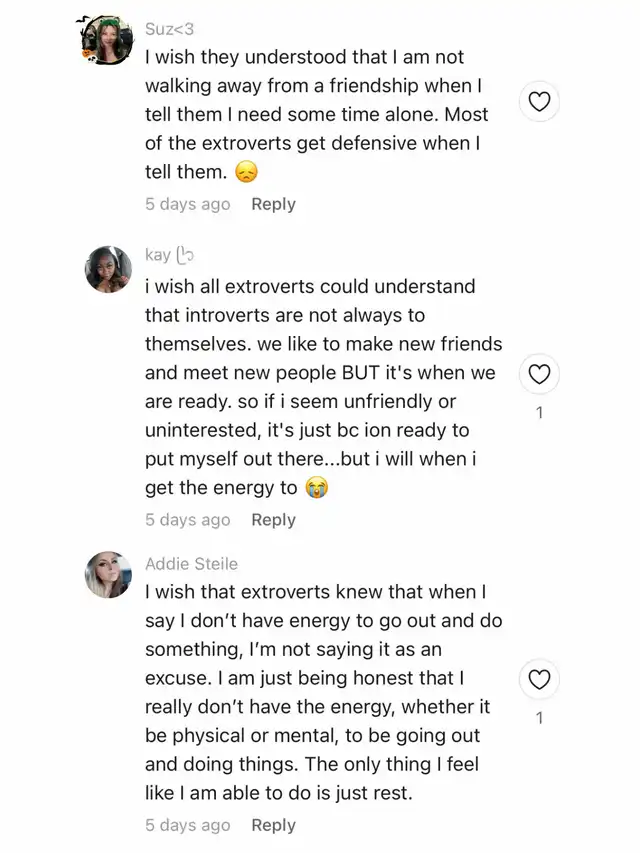Screen dimensions: 640x853
Task: Open the Addie Steile username link
Action: coord(191,563)
